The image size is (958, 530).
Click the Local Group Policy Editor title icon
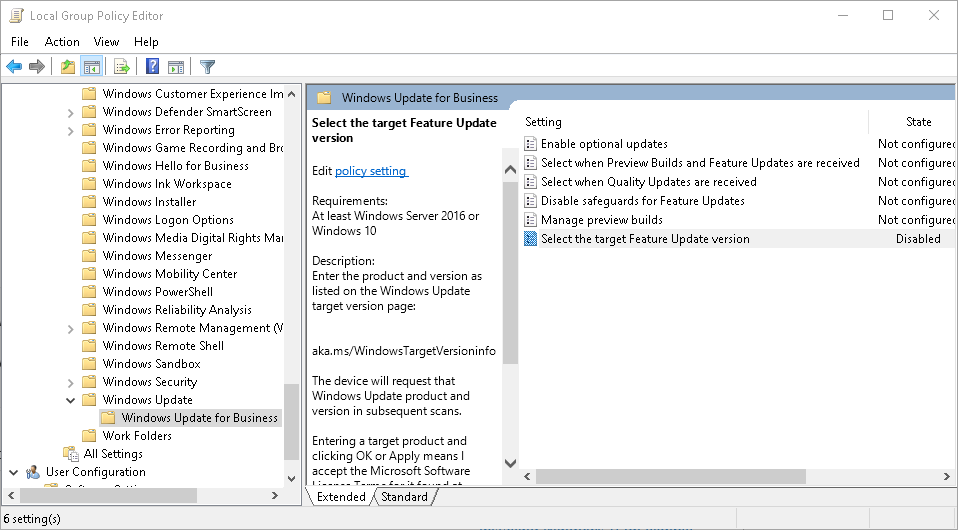coord(16,15)
